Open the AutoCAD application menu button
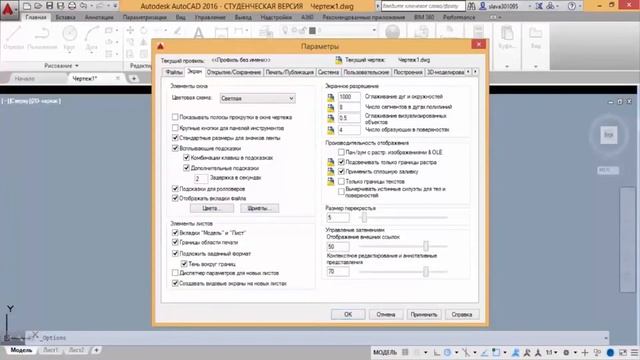This screenshot has width=640, height=360. pyautogui.click(x=9, y=9)
